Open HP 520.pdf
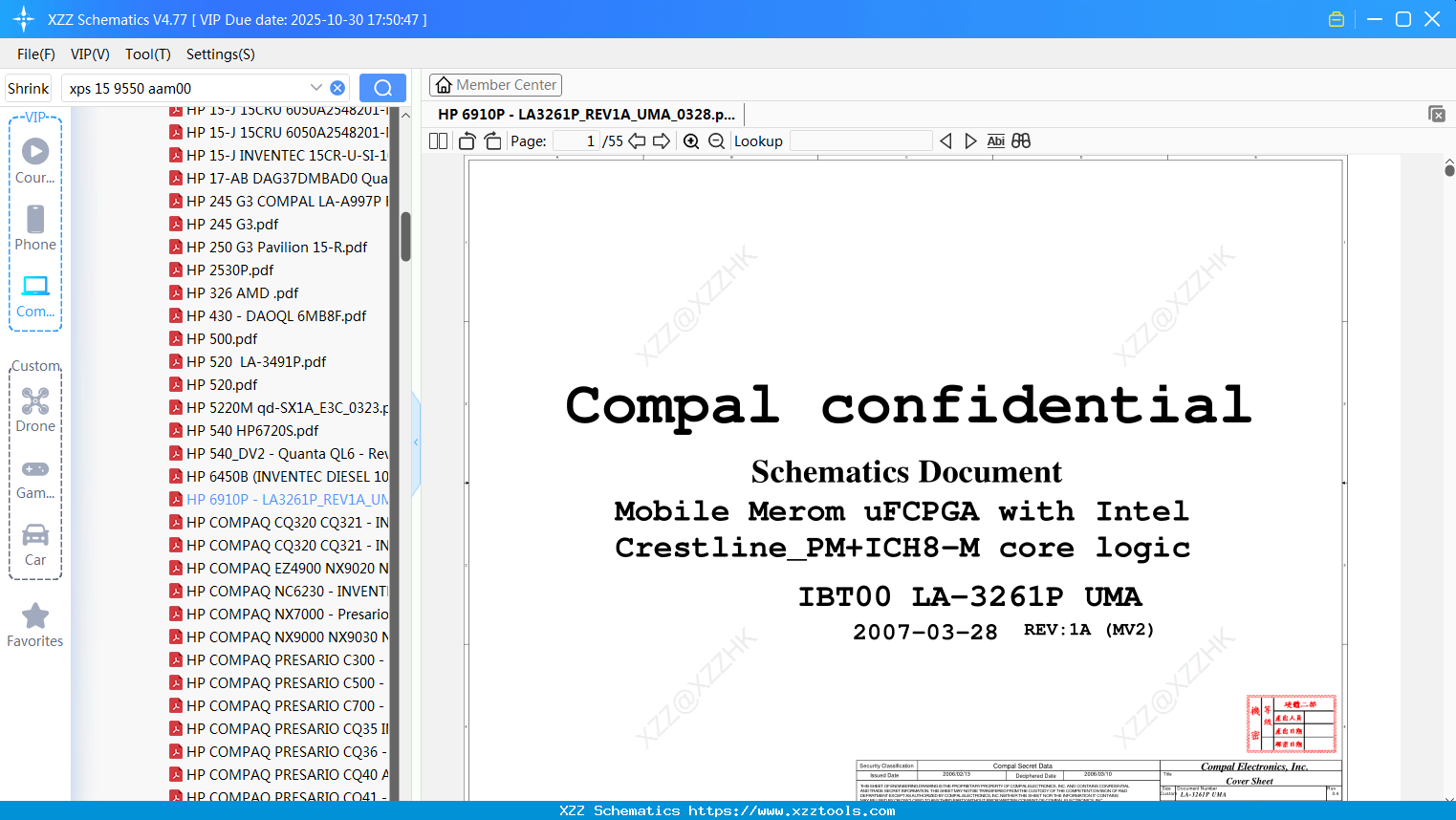The image size is (1456, 820). 213,384
